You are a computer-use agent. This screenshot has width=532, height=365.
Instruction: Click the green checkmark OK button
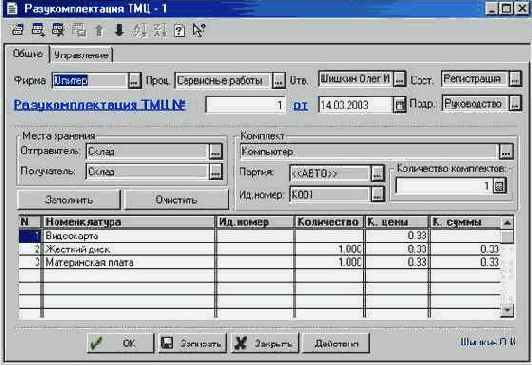tap(120, 343)
